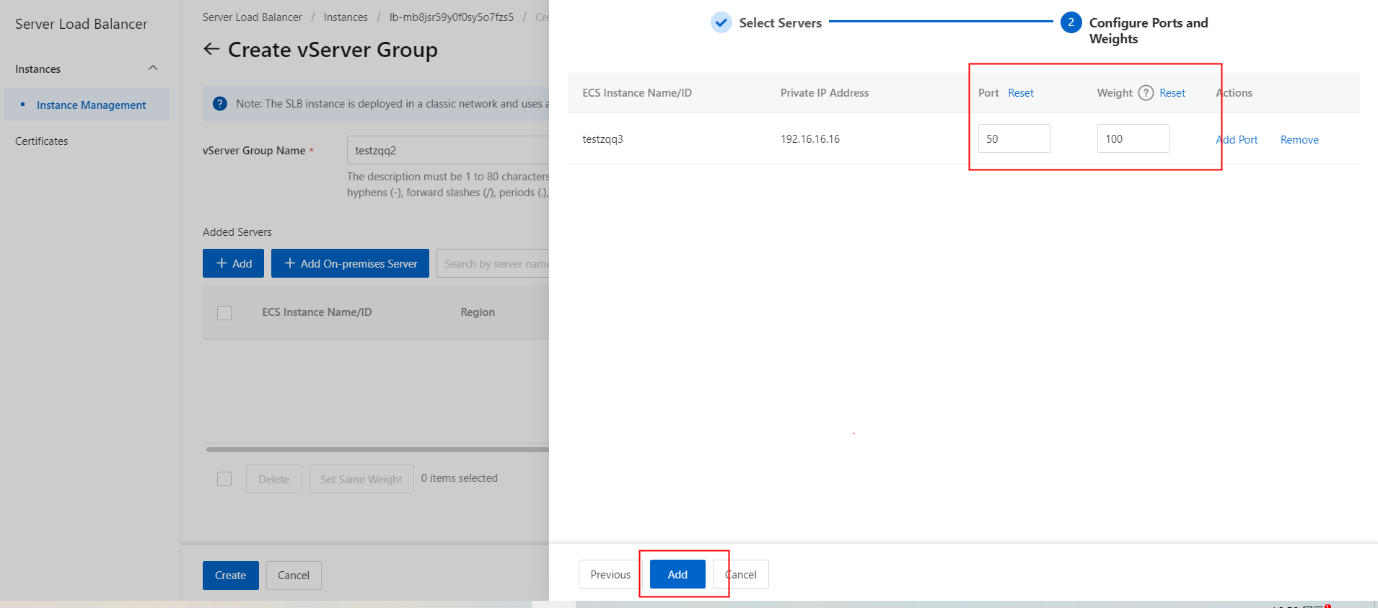Click the search by server name field
The width and height of the screenshot is (1378, 608).
point(493,263)
